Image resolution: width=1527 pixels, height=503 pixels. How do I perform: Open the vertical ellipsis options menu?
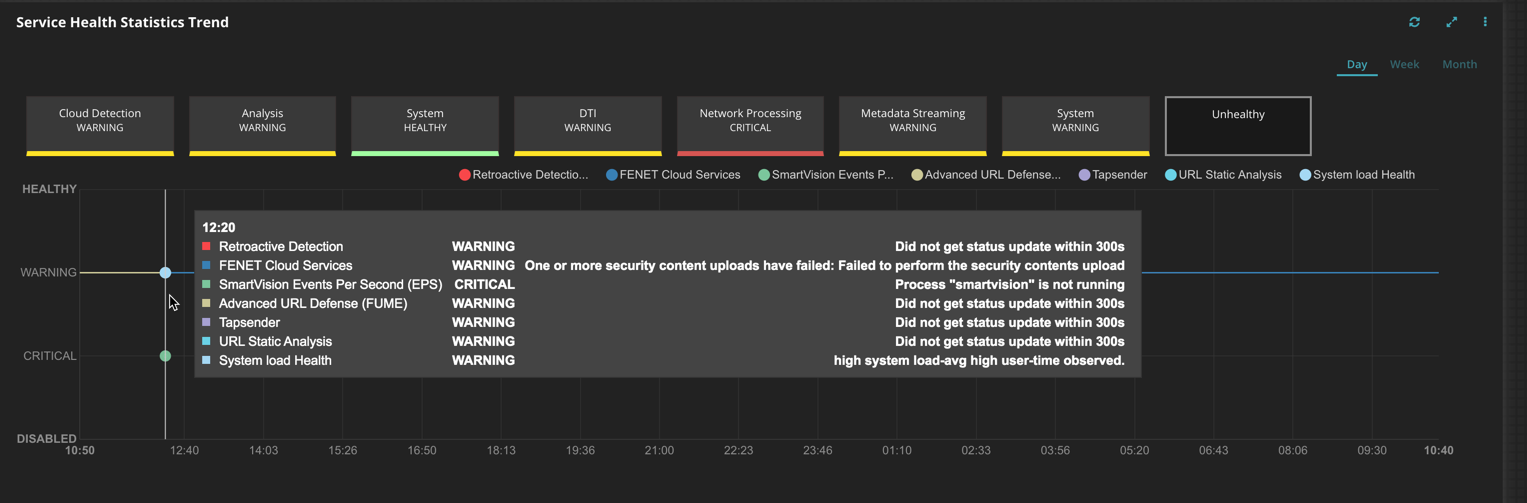tap(1485, 22)
